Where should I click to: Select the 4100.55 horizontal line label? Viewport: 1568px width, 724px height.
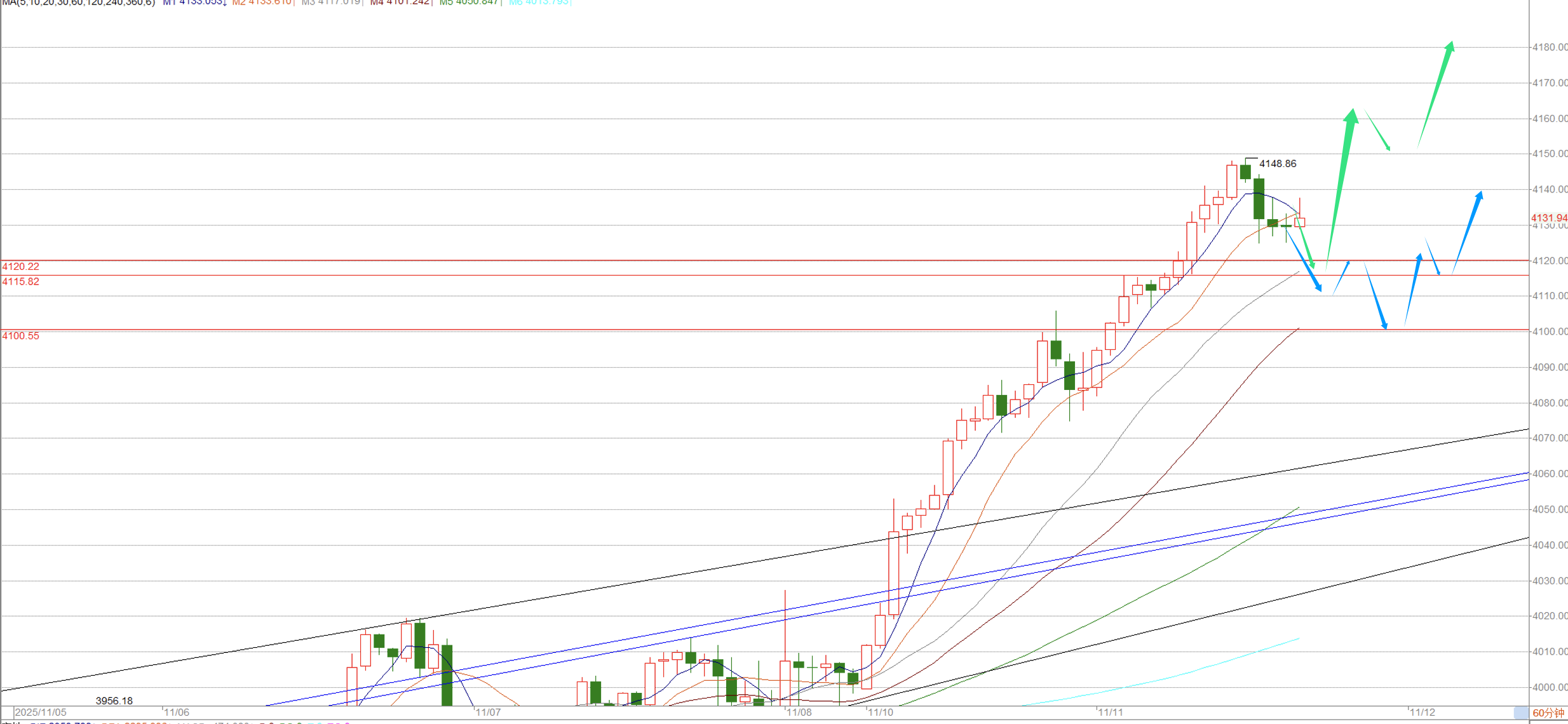pyautogui.click(x=21, y=336)
